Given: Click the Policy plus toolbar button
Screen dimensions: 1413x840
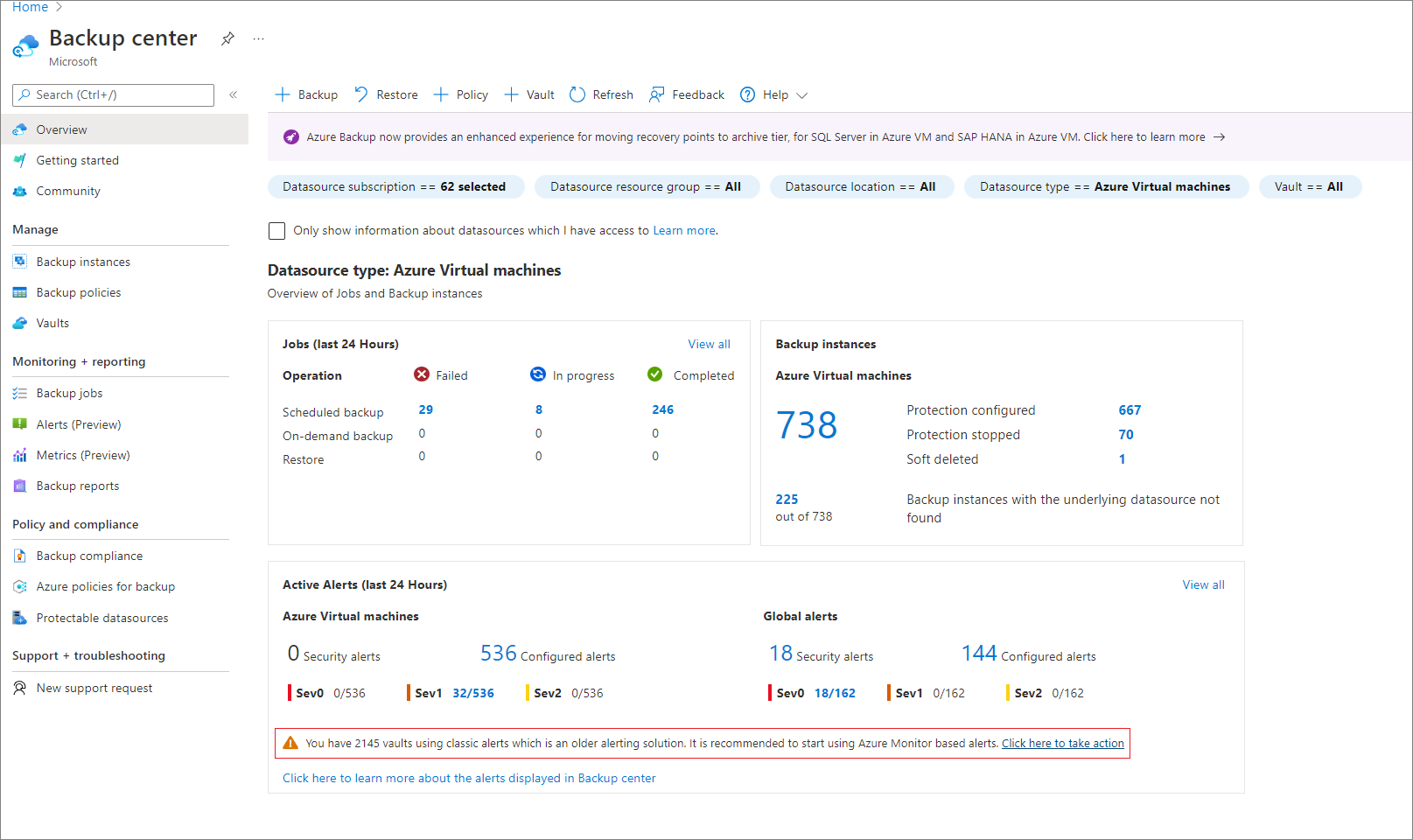Looking at the screenshot, I should [461, 94].
